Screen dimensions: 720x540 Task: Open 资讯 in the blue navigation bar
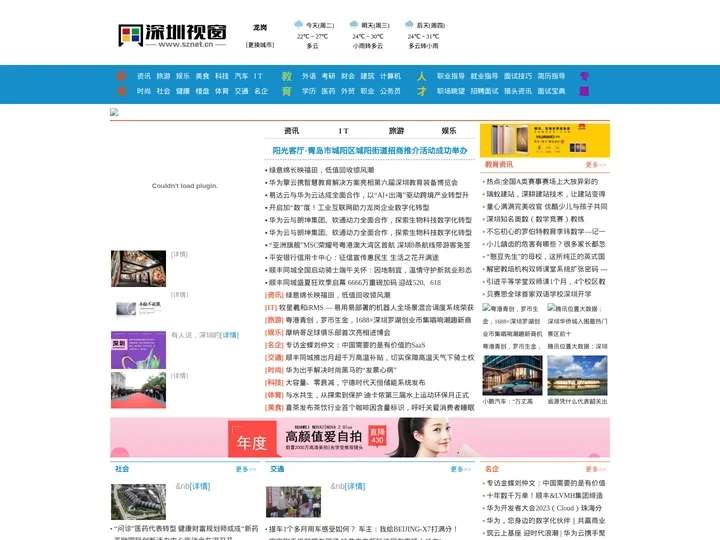pos(144,76)
